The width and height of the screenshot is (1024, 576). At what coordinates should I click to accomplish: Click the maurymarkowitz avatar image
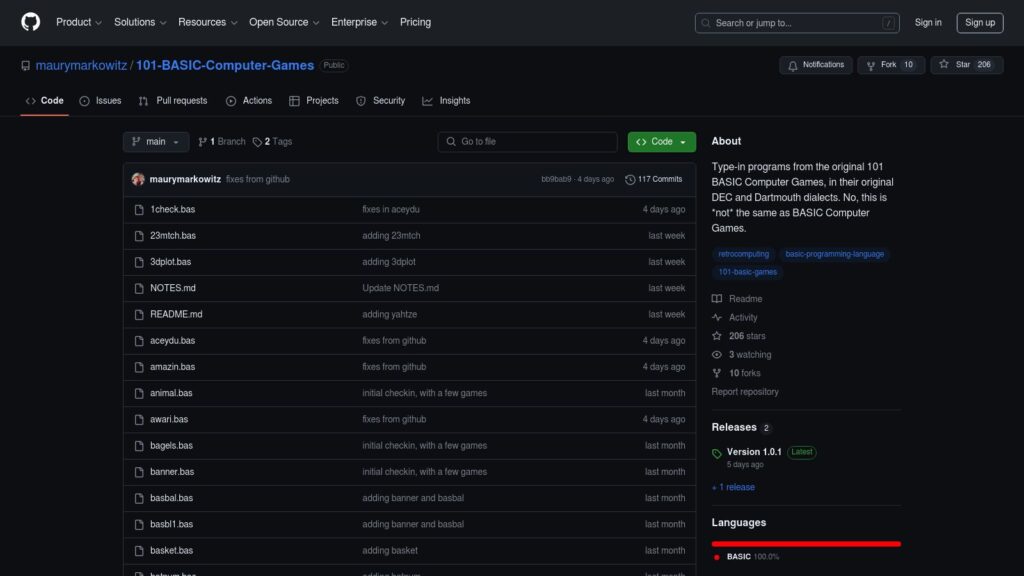point(138,180)
